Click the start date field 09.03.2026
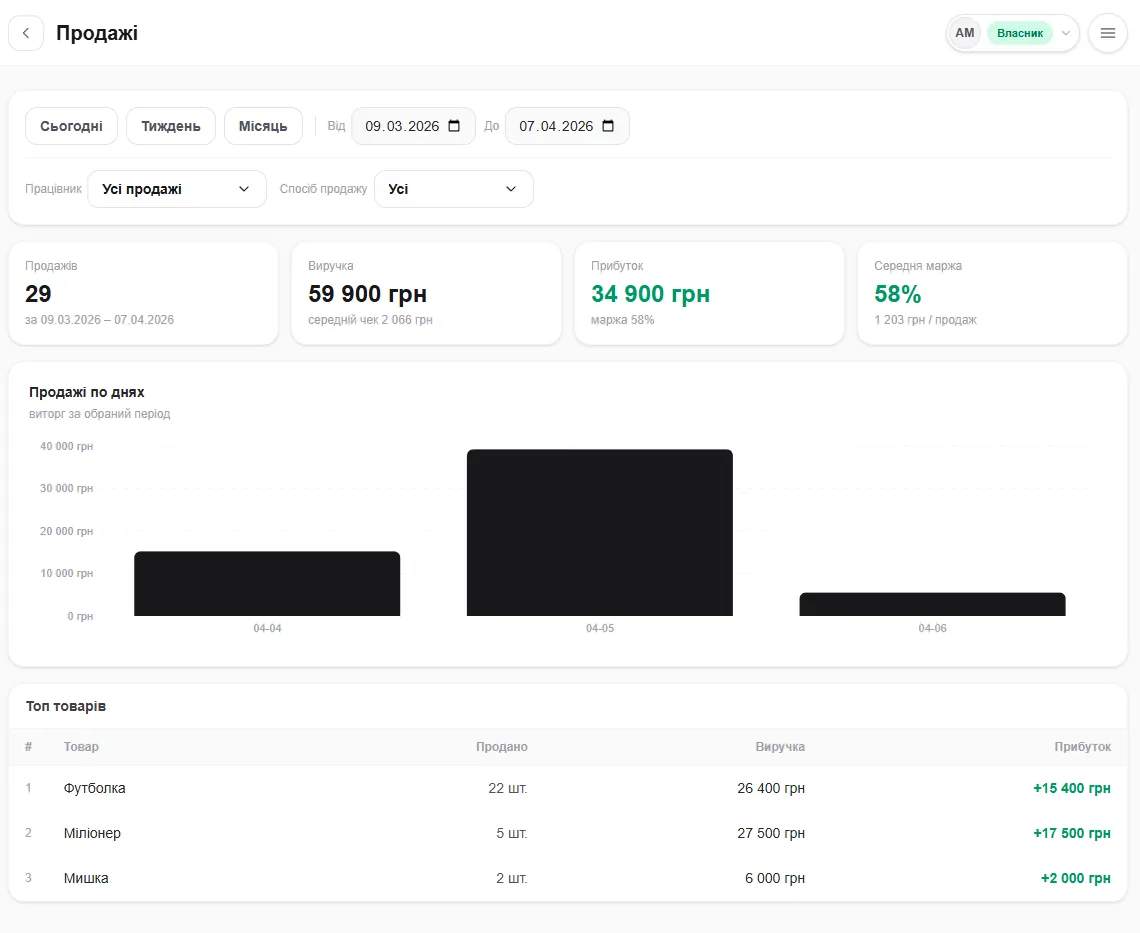 point(413,126)
